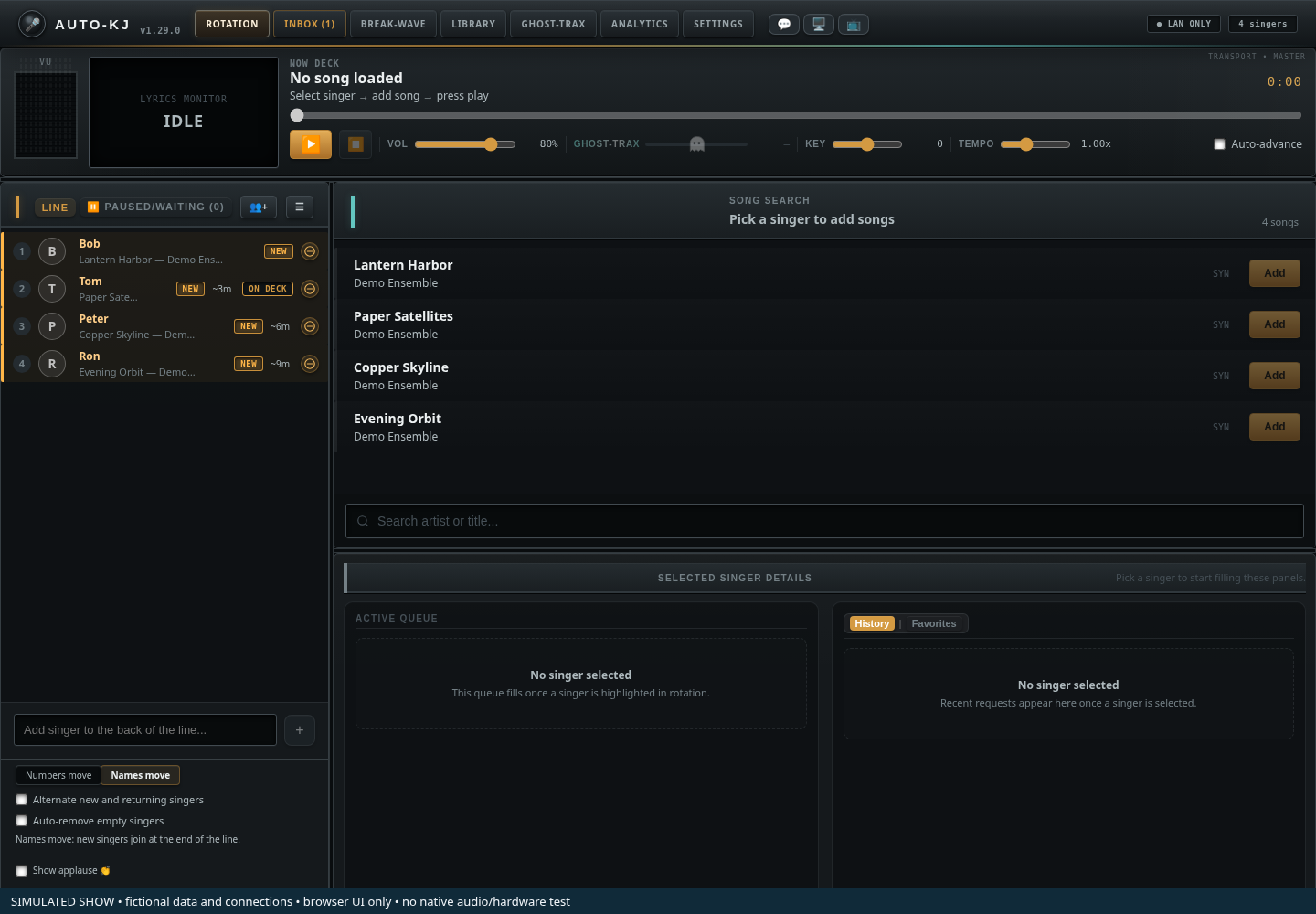Click the v1.29.0 version label
Screen dimensions: 1316x914
160,30
